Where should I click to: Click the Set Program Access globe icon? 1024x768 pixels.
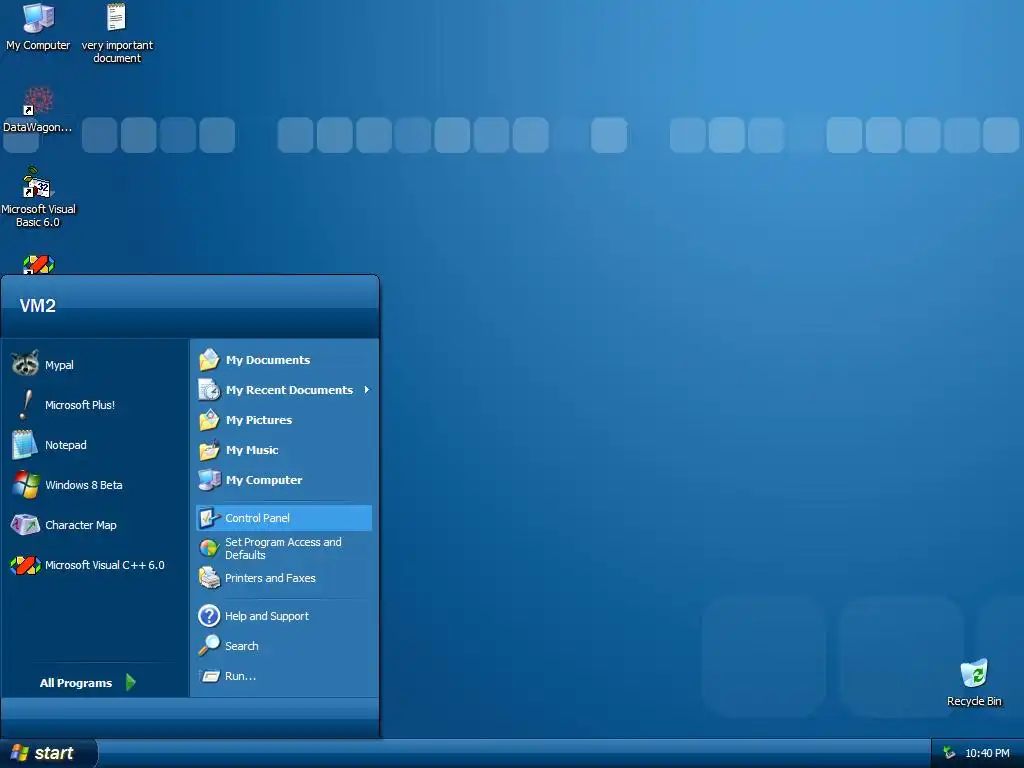(x=208, y=548)
